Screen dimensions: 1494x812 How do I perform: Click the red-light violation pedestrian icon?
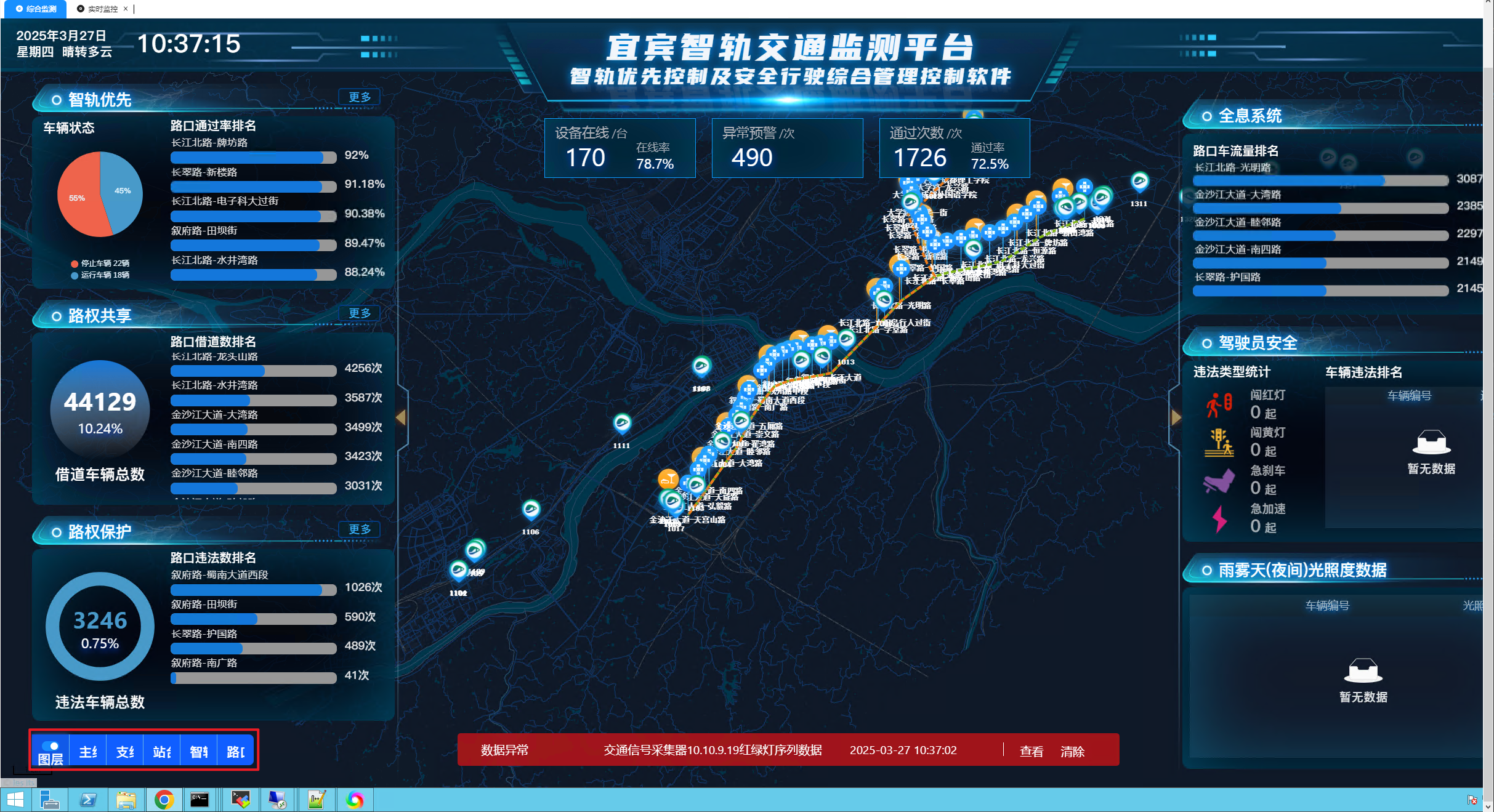[x=1220, y=403]
